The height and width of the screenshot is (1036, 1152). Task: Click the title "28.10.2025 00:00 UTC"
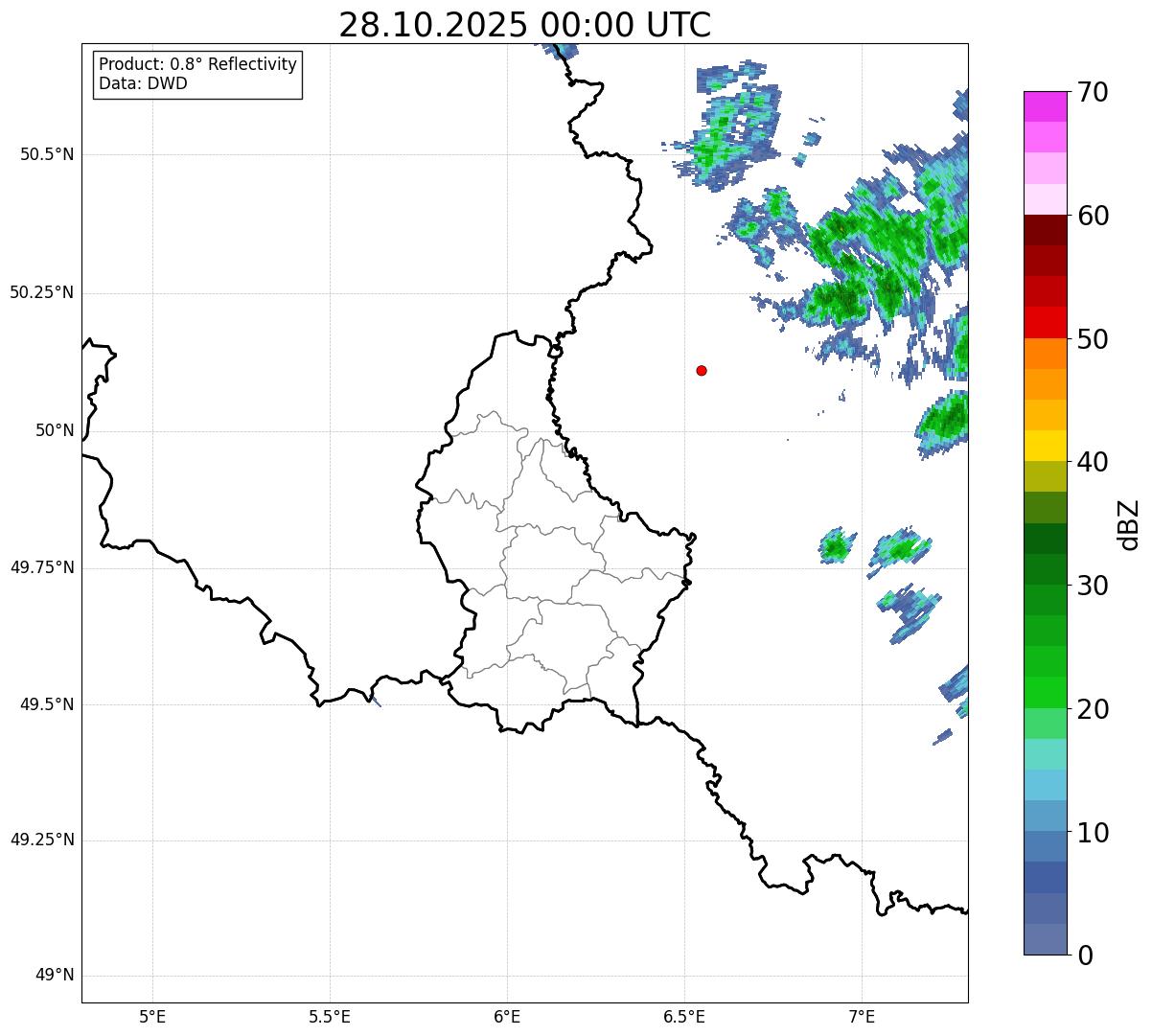pyautogui.click(x=525, y=25)
